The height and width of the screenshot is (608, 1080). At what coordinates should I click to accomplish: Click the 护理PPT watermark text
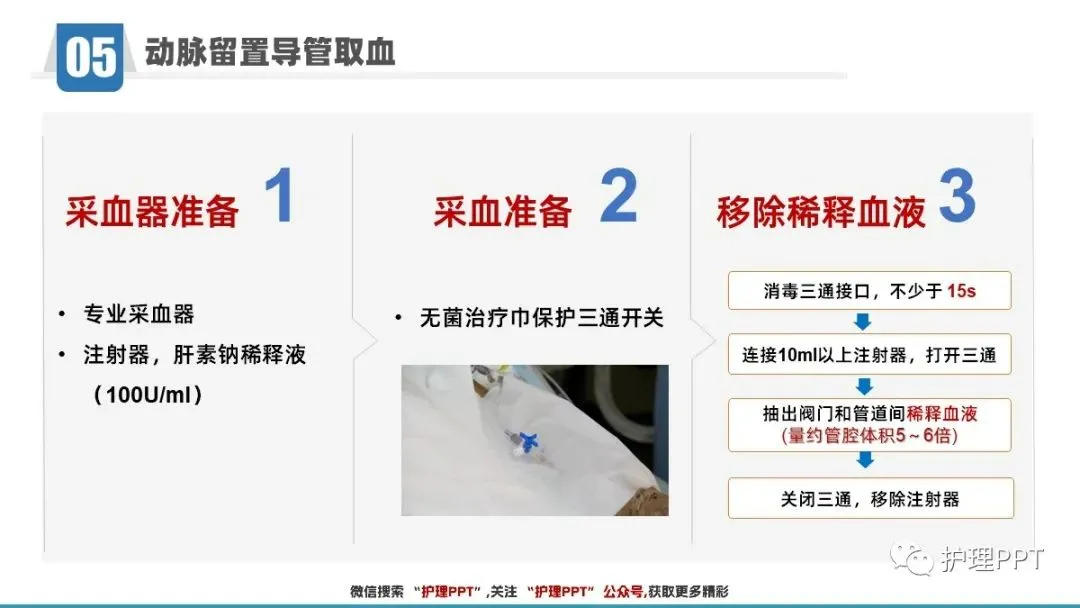992,559
